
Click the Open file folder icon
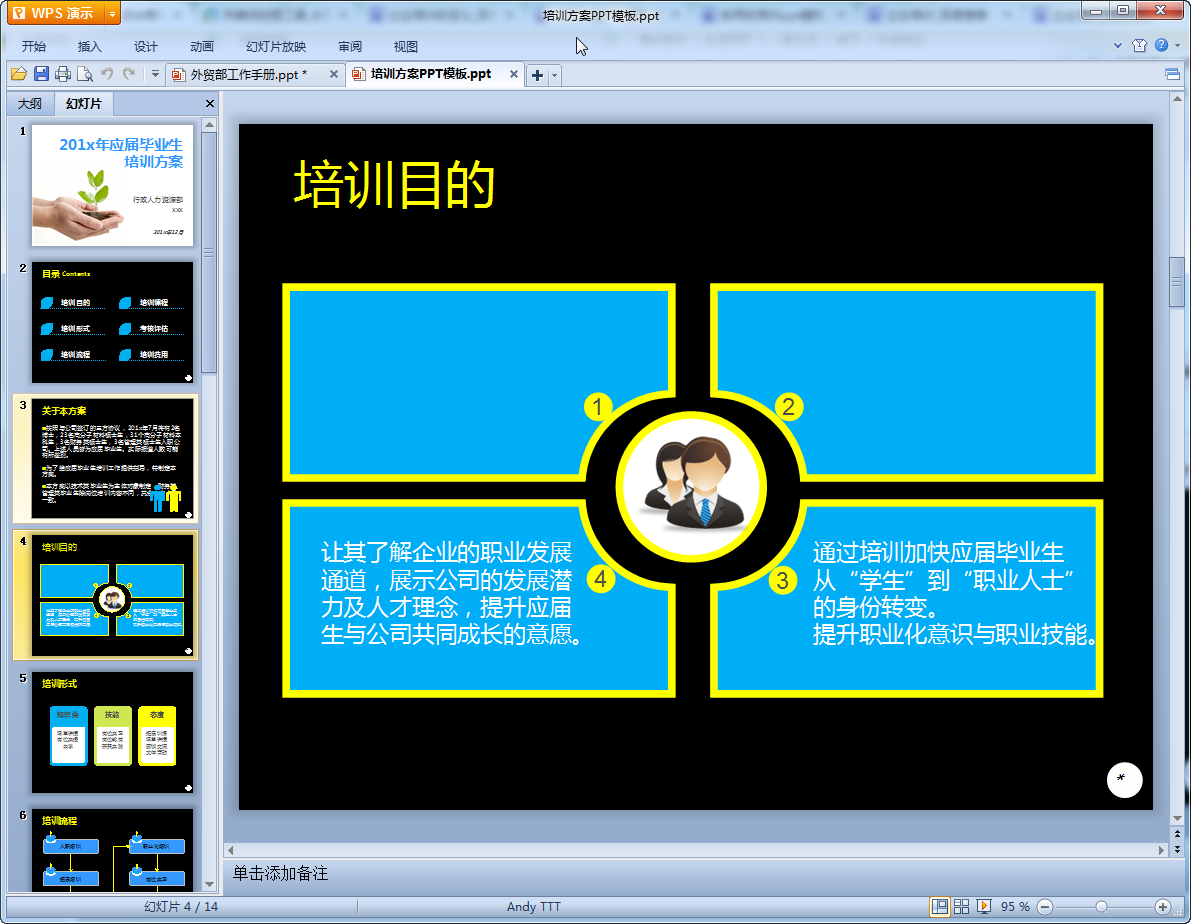click(18, 74)
